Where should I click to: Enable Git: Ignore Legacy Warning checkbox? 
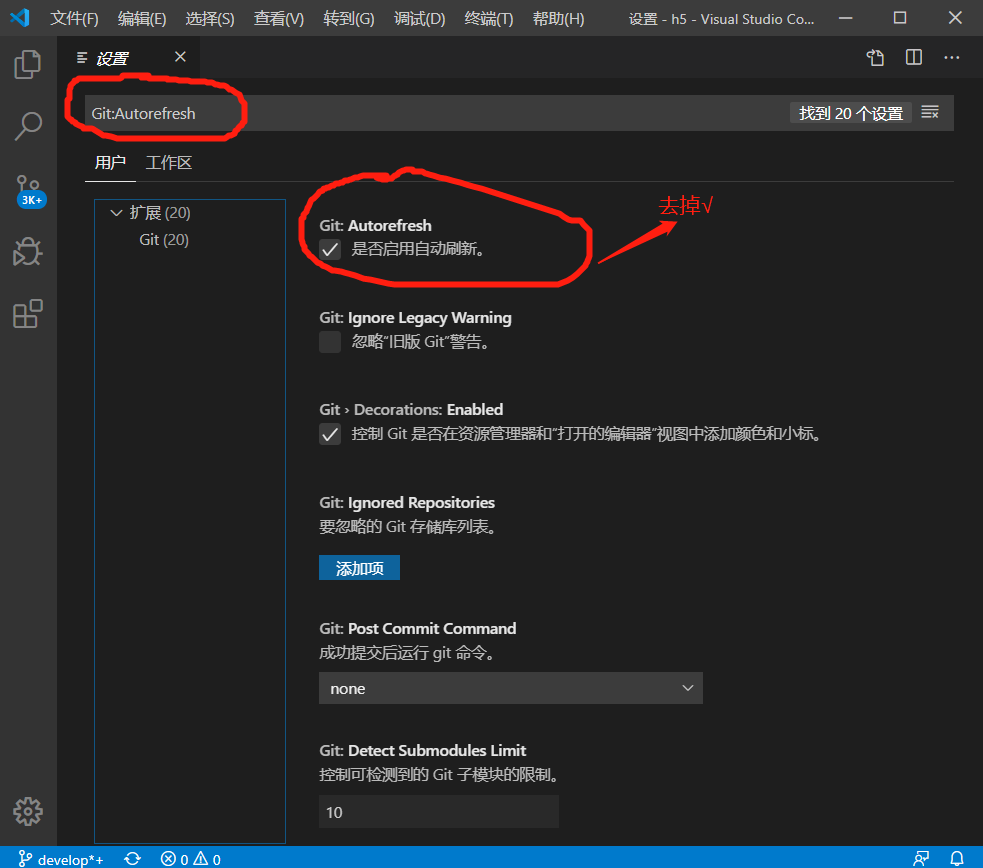tap(330, 342)
